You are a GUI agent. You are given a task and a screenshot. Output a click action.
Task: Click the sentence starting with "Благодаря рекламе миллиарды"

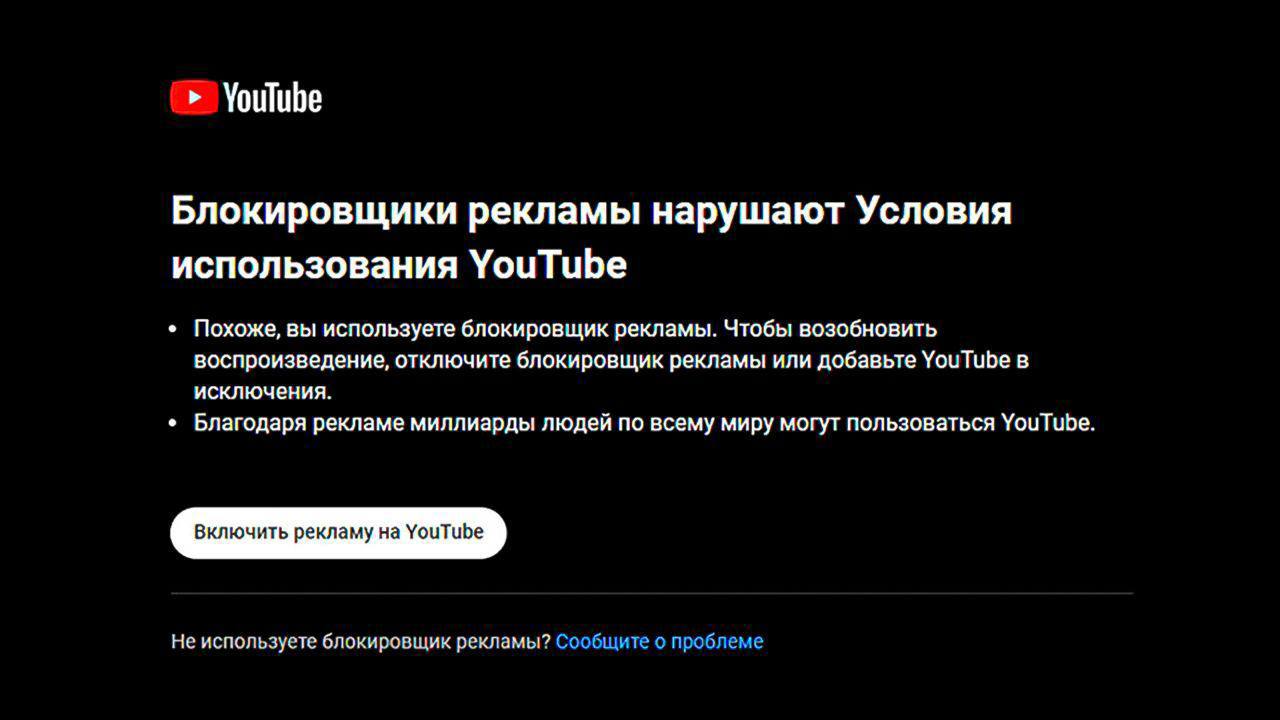(x=645, y=423)
